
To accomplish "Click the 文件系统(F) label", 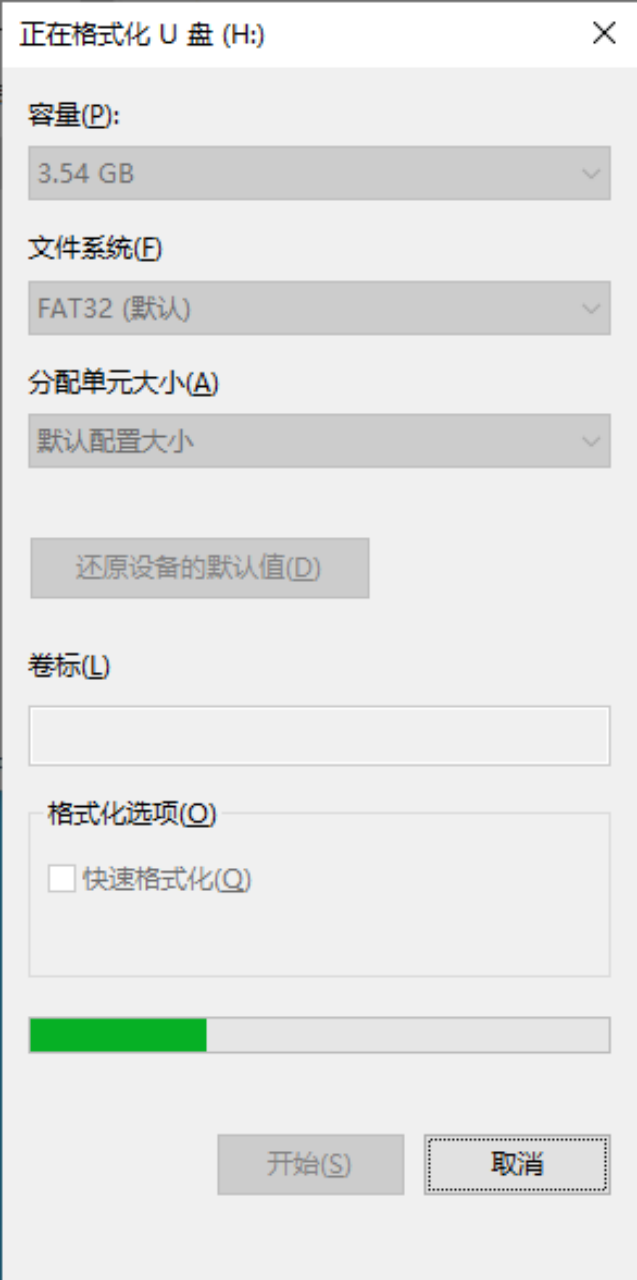I will point(95,249).
